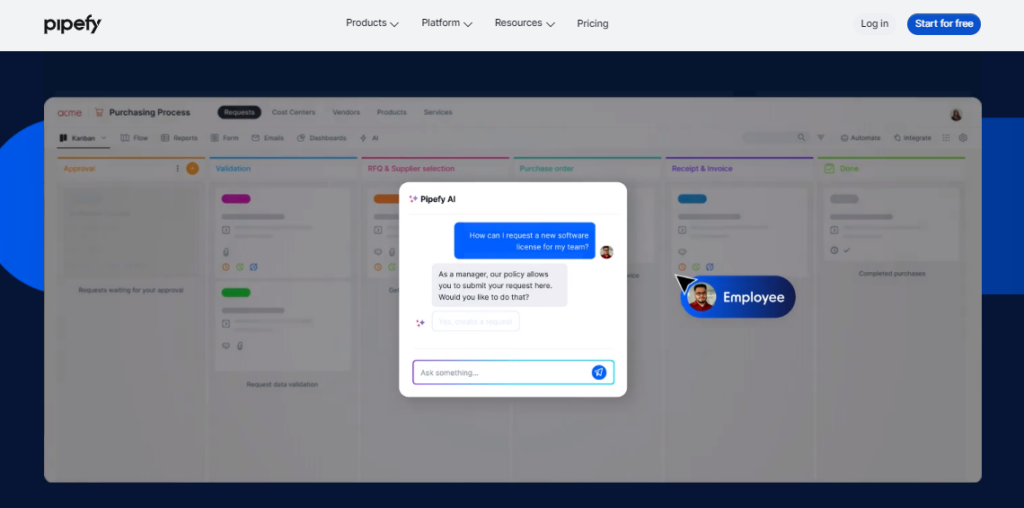This screenshot has width=1024, height=508.
Task: Click the Pipefy AI sparkle icon in chat header
Action: (x=413, y=199)
